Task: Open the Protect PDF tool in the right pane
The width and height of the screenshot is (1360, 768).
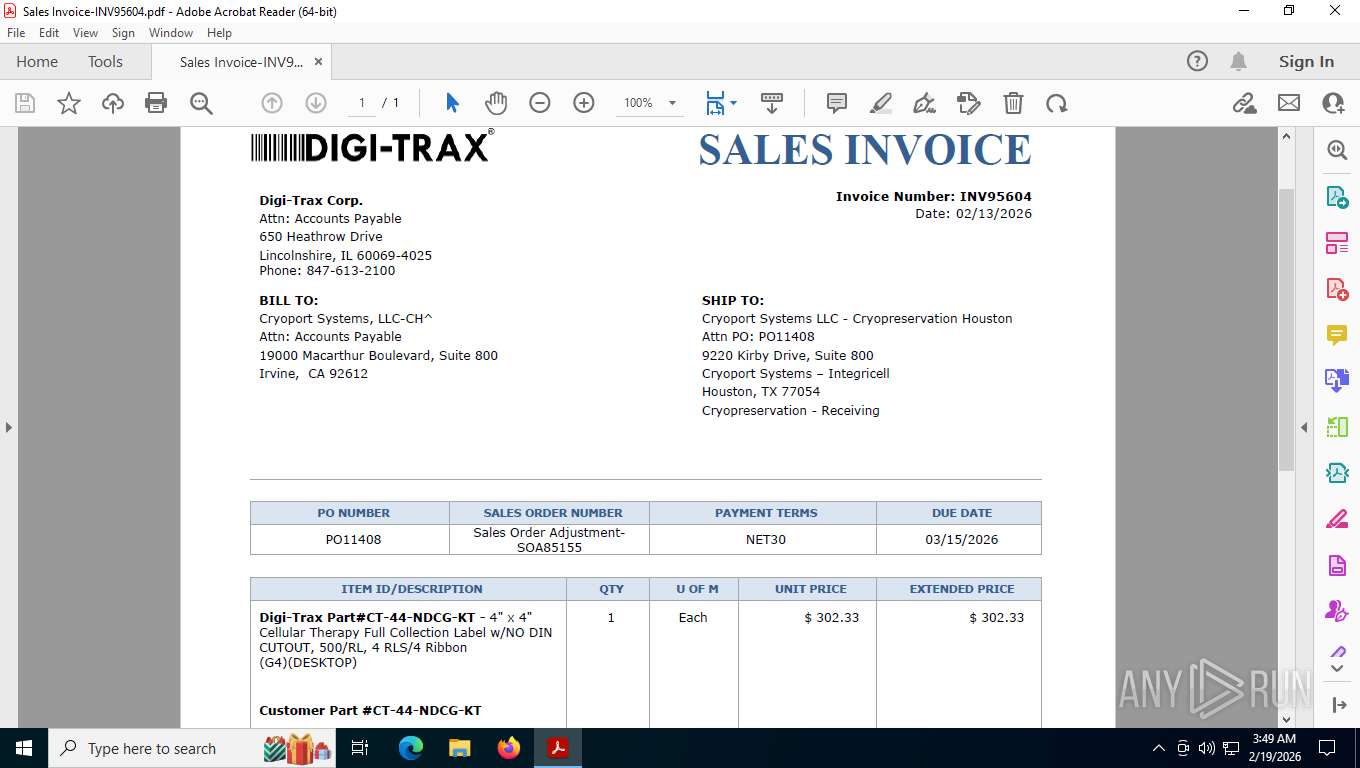Action: [x=1337, y=566]
